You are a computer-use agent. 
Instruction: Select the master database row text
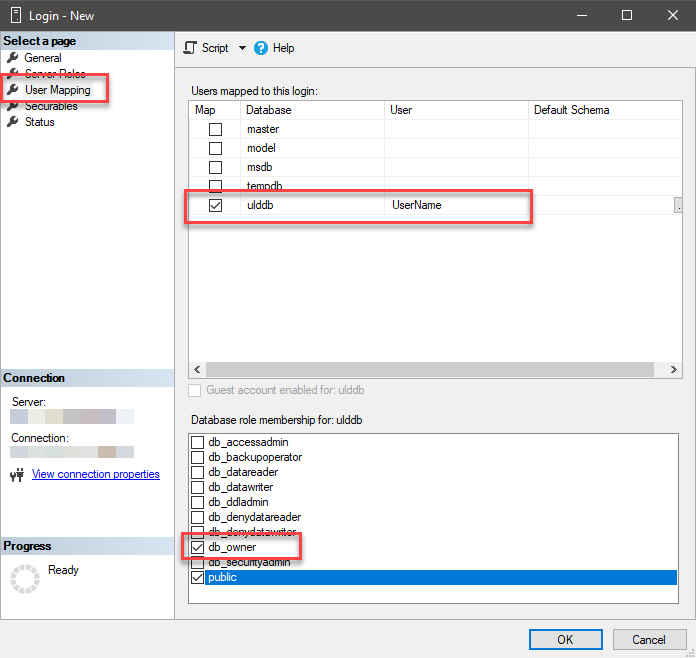click(x=263, y=129)
